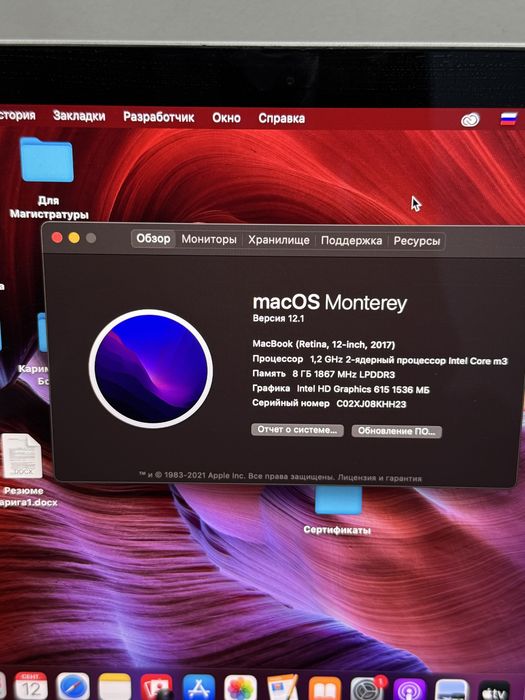The image size is (525, 700).
Task: Switch to the Ресурсы tab
Action: click(x=417, y=241)
